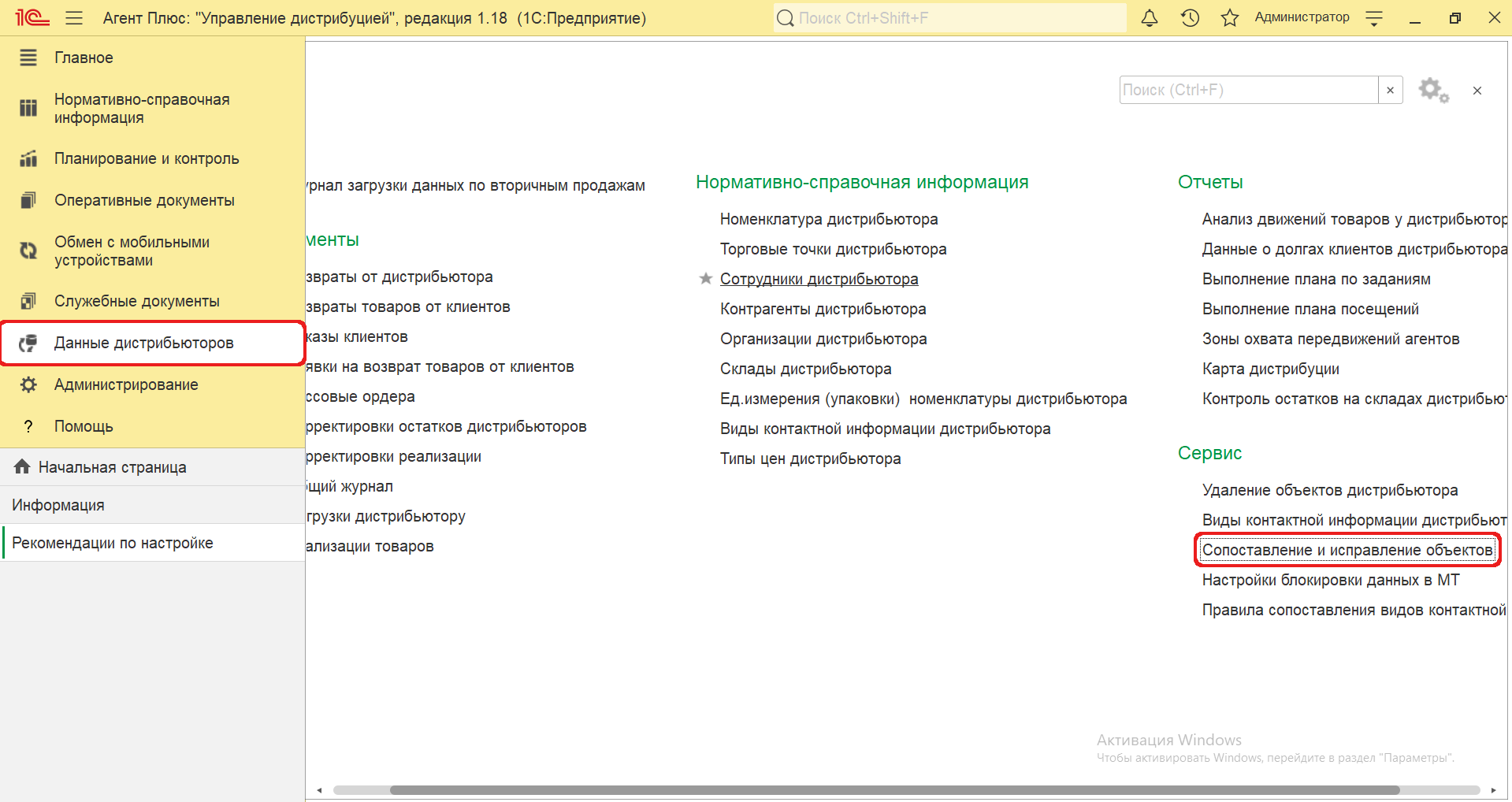Image resolution: width=1512 pixels, height=802 pixels.
Task: Open service settings lines icon next to Администратор
Action: coord(1374,18)
